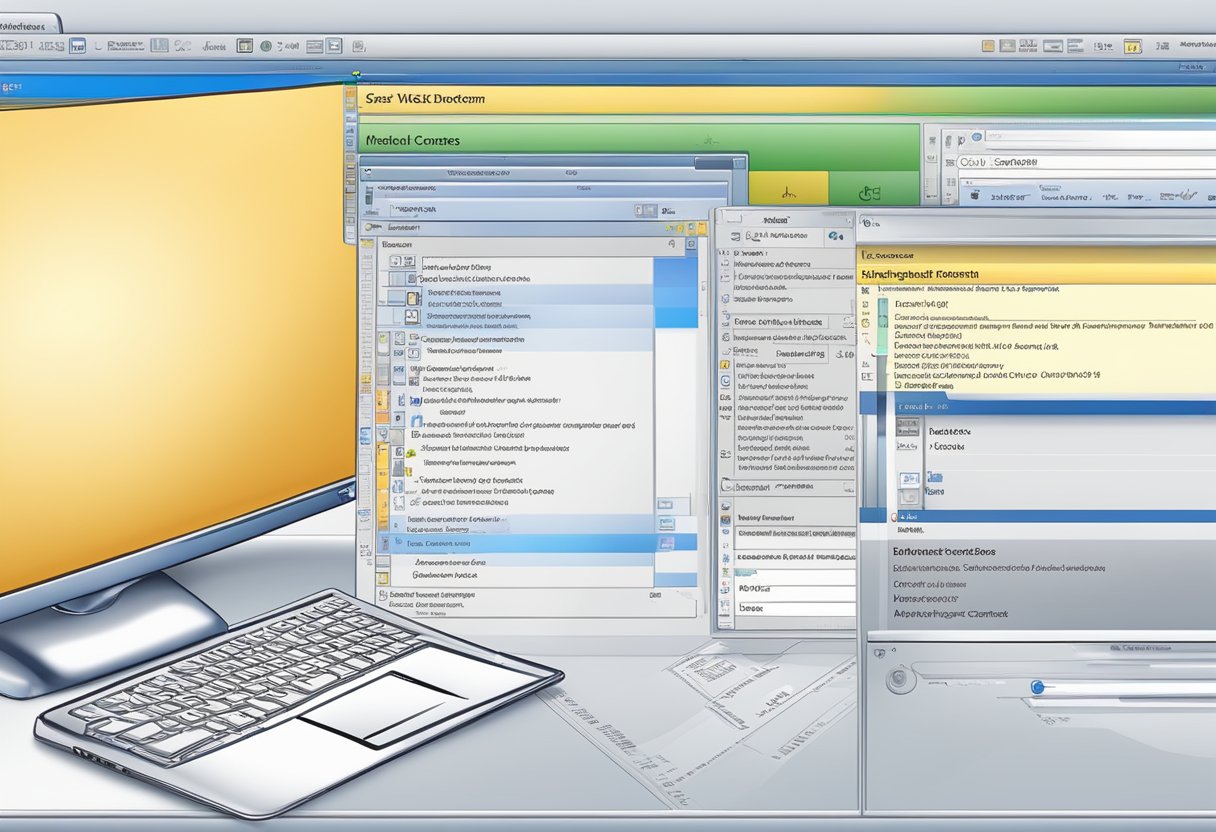Switch to the tab in the window's top-left corner
This screenshot has width=1216, height=832.
[30, 17]
